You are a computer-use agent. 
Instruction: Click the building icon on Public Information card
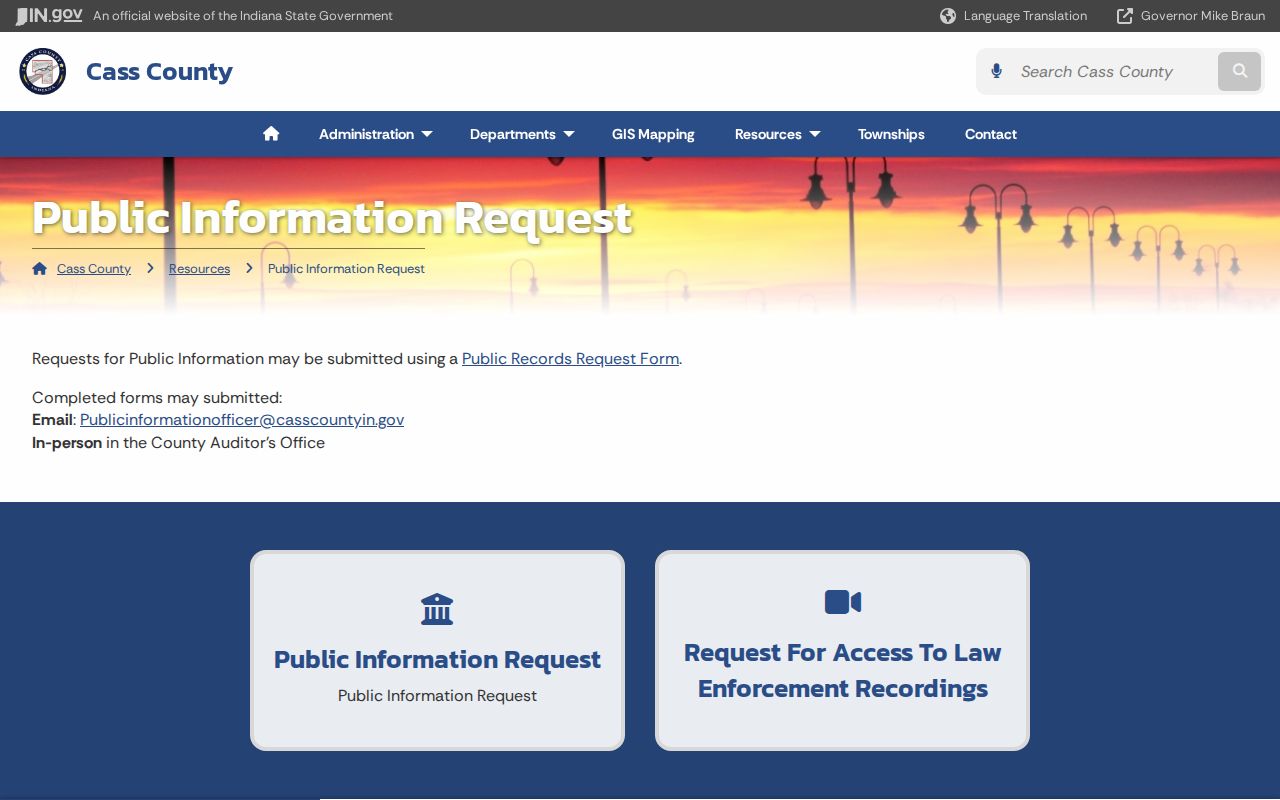[437, 609]
